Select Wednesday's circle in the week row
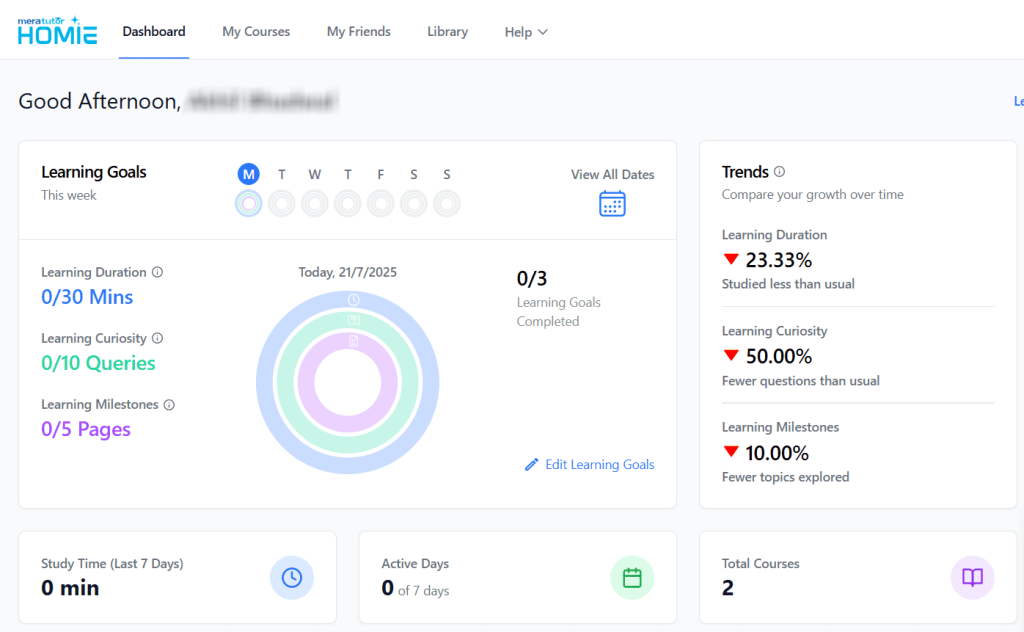1024x632 pixels. point(315,204)
